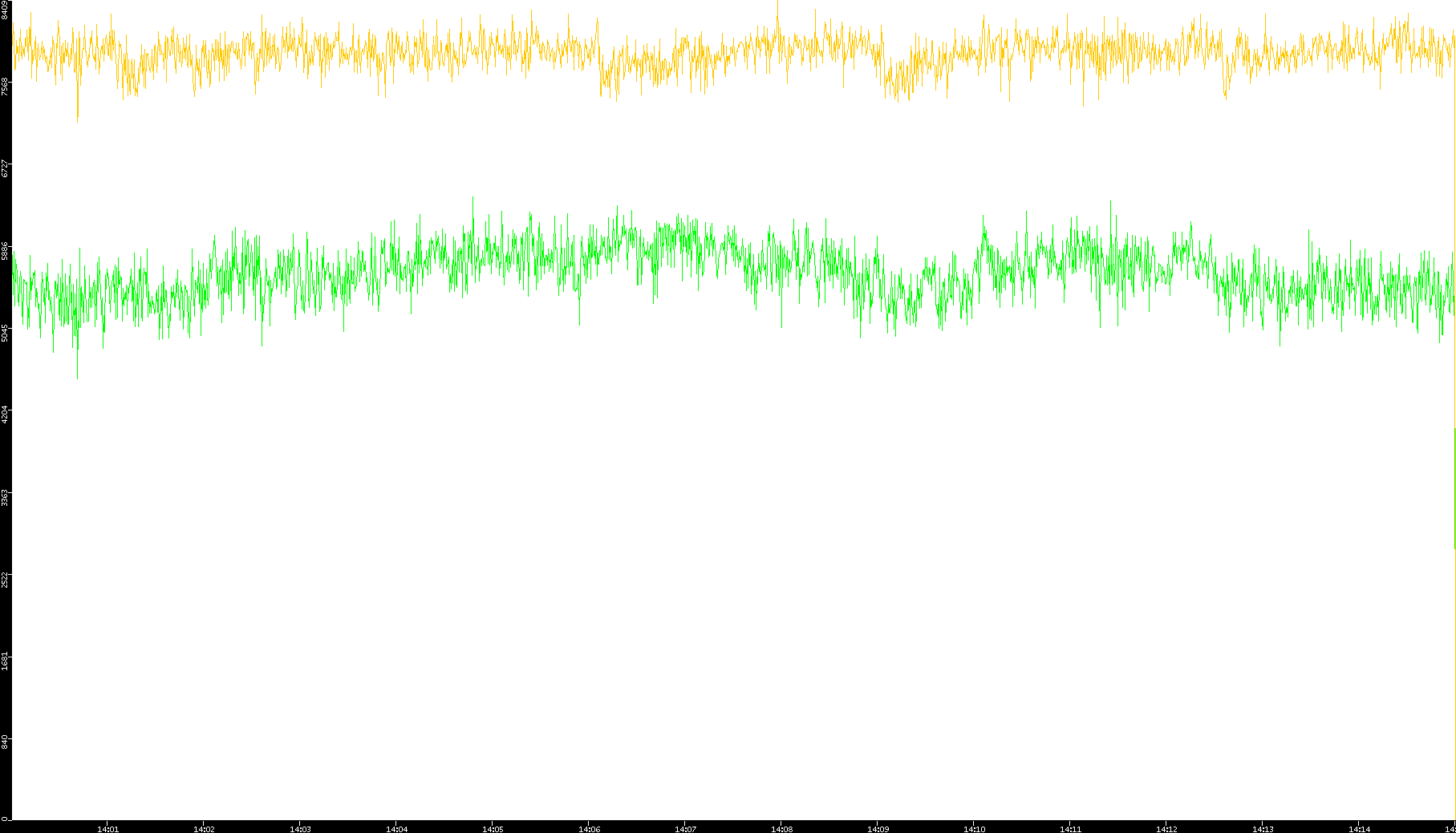Select the 5045 value axis label
Image resolution: width=1456 pixels, height=833 pixels.
[6, 333]
